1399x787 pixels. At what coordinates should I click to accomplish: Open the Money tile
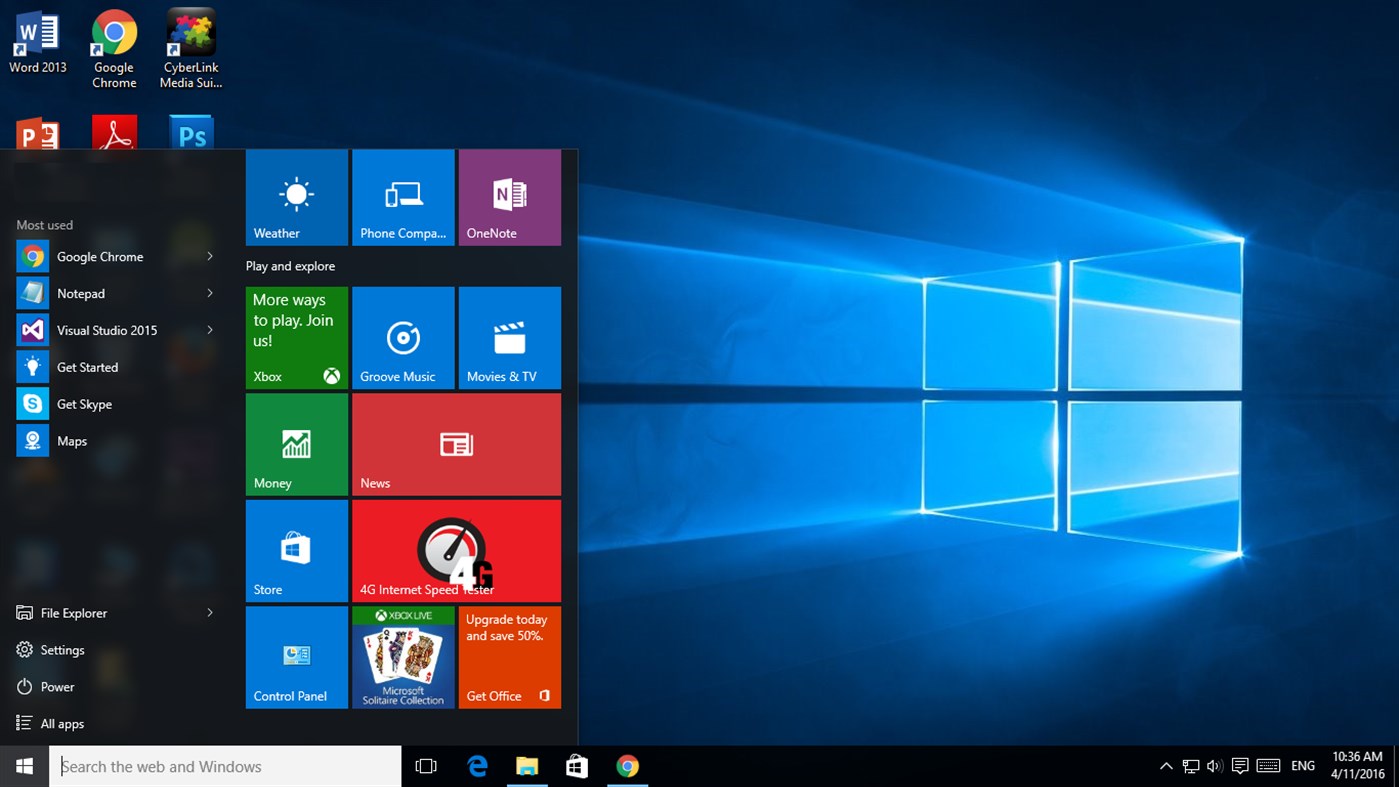pyautogui.click(x=297, y=444)
